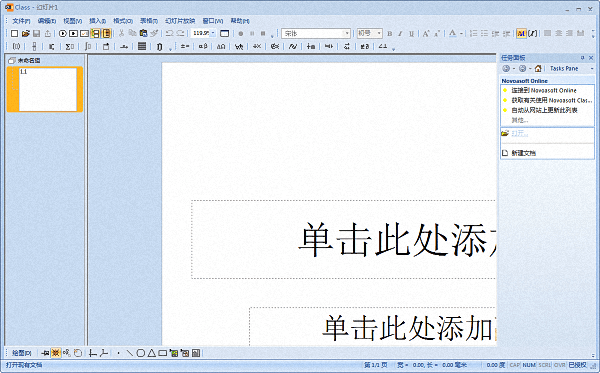This screenshot has height=373, width=600.
Task: Click the record circle button
Action: (241, 34)
